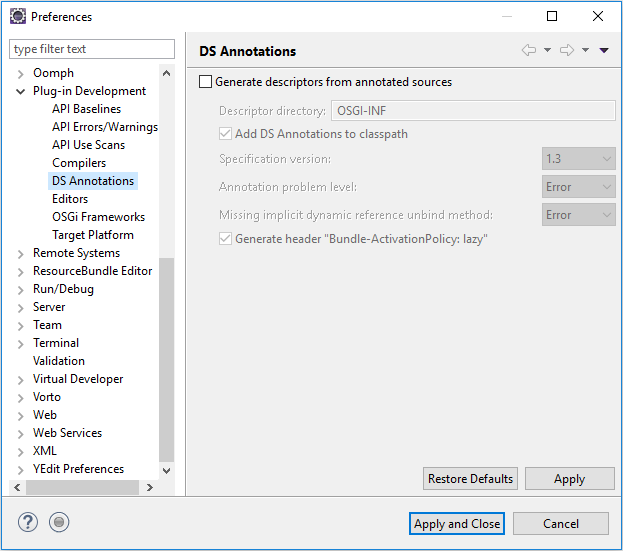Maximize the Preferences window
The height and width of the screenshot is (551, 623).
tap(552, 16)
